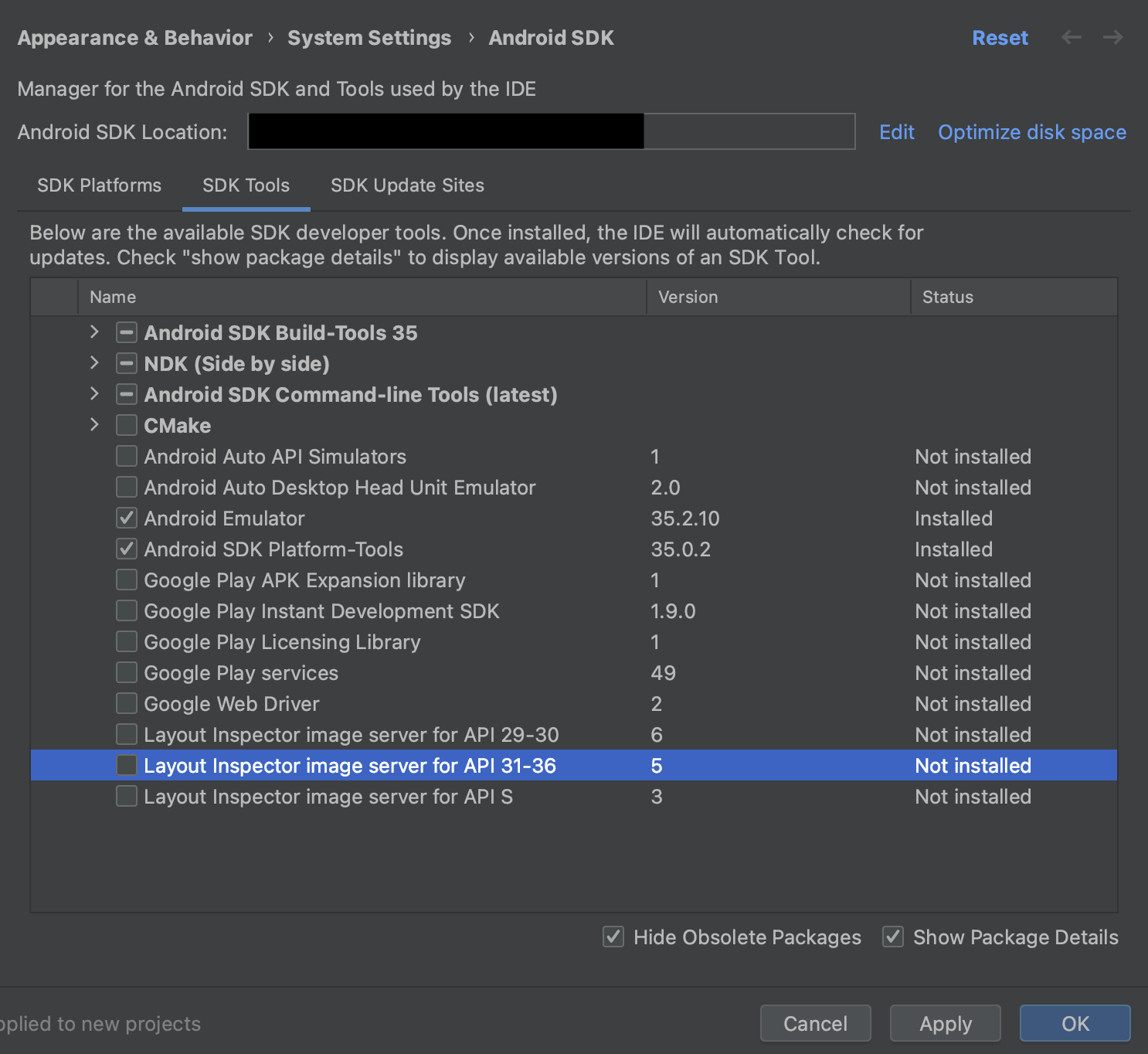This screenshot has height=1054, width=1148.
Task: Check the Google Play services checkbox
Action: [x=127, y=672]
